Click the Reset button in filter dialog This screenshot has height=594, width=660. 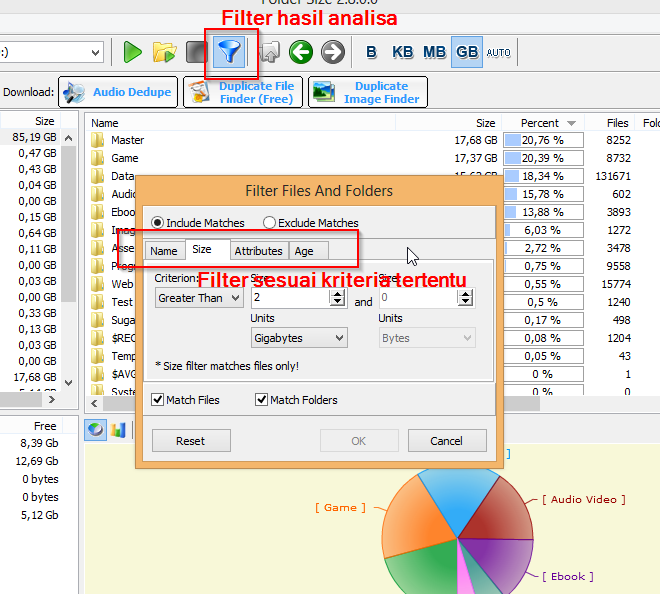[x=191, y=441]
